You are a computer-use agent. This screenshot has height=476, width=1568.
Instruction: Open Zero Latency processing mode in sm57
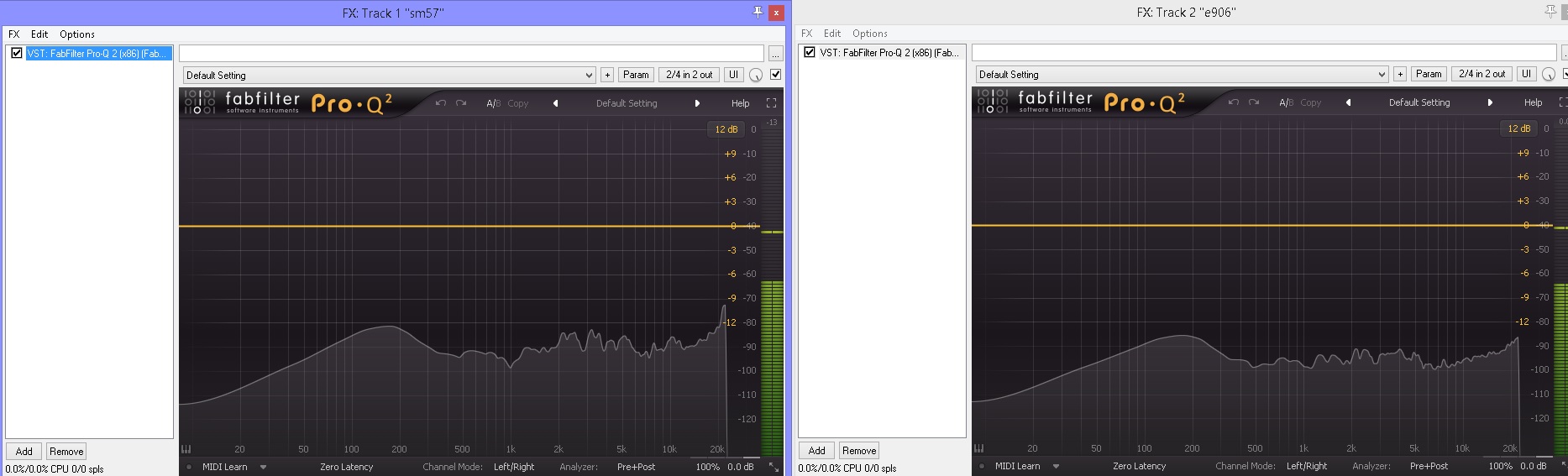[x=346, y=467]
